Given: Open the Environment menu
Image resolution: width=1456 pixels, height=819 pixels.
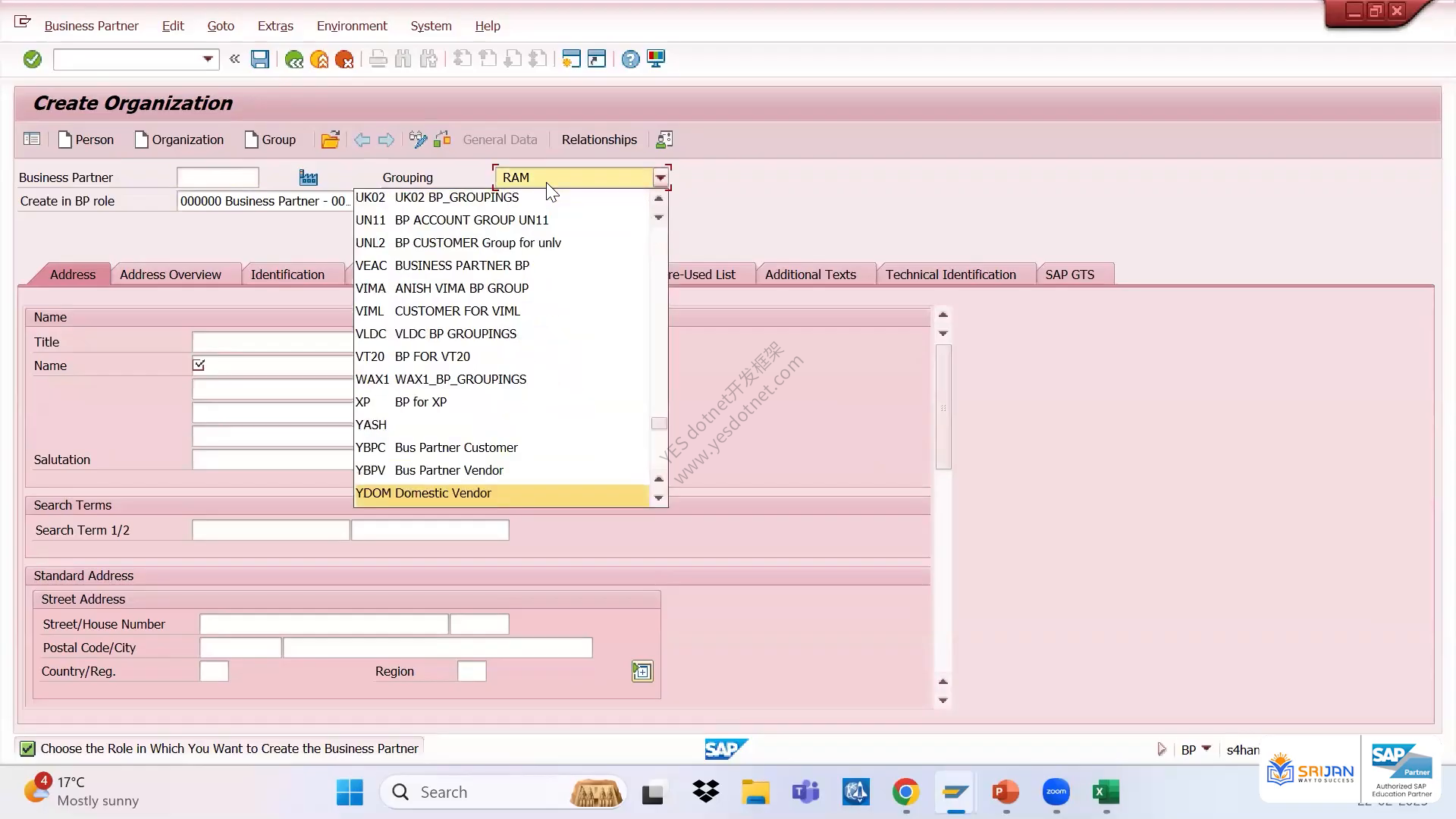Looking at the screenshot, I should click(x=352, y=26).
